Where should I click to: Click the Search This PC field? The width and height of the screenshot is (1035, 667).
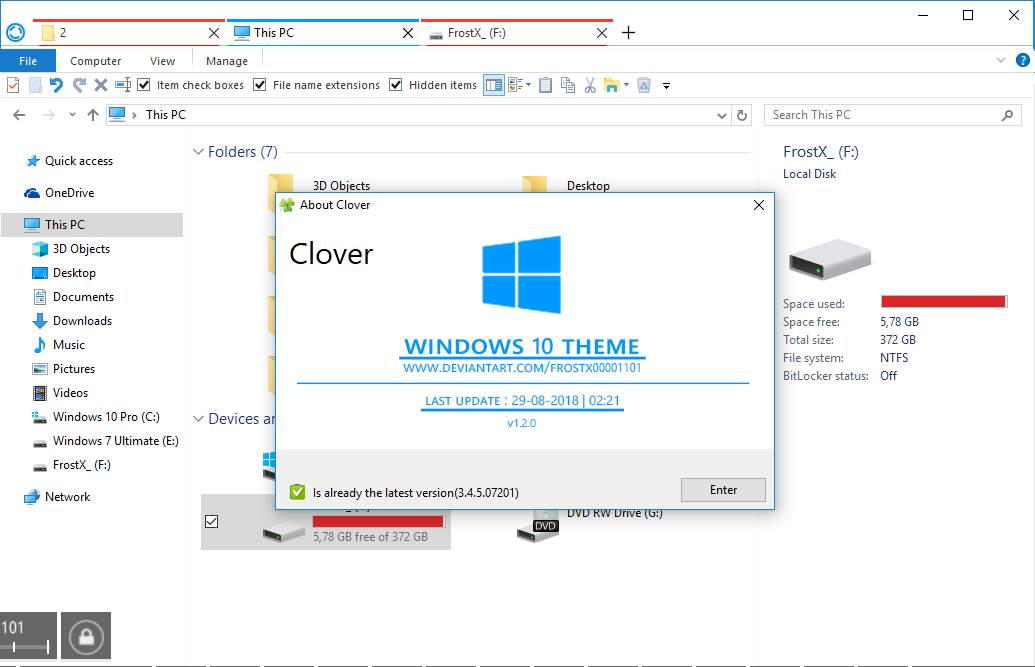892,115
